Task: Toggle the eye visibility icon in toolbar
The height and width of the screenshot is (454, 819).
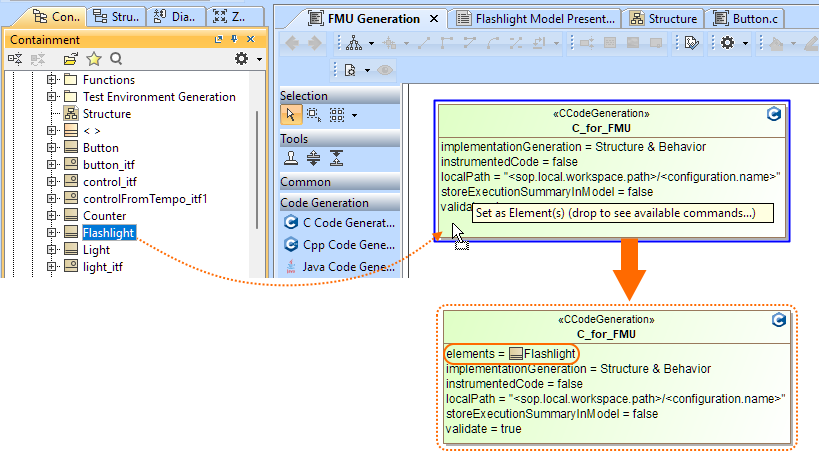Action: pyautogui.click(x=385, y=70)
